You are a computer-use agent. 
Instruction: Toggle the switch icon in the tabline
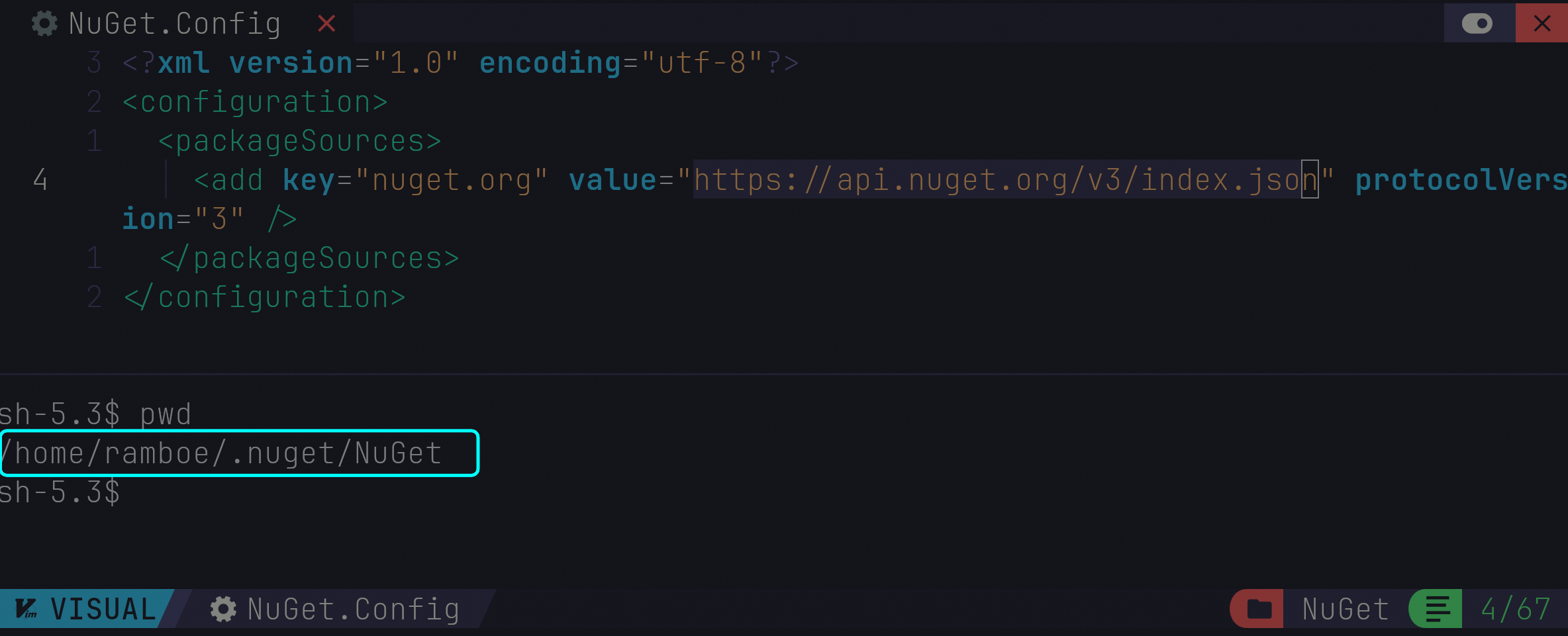click(x=1477, y=24)
